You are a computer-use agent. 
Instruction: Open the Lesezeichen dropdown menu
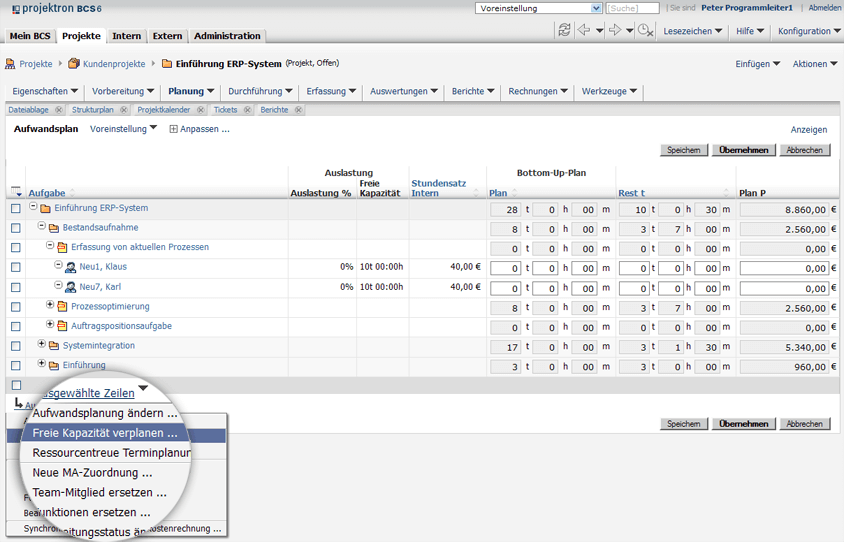692,31
